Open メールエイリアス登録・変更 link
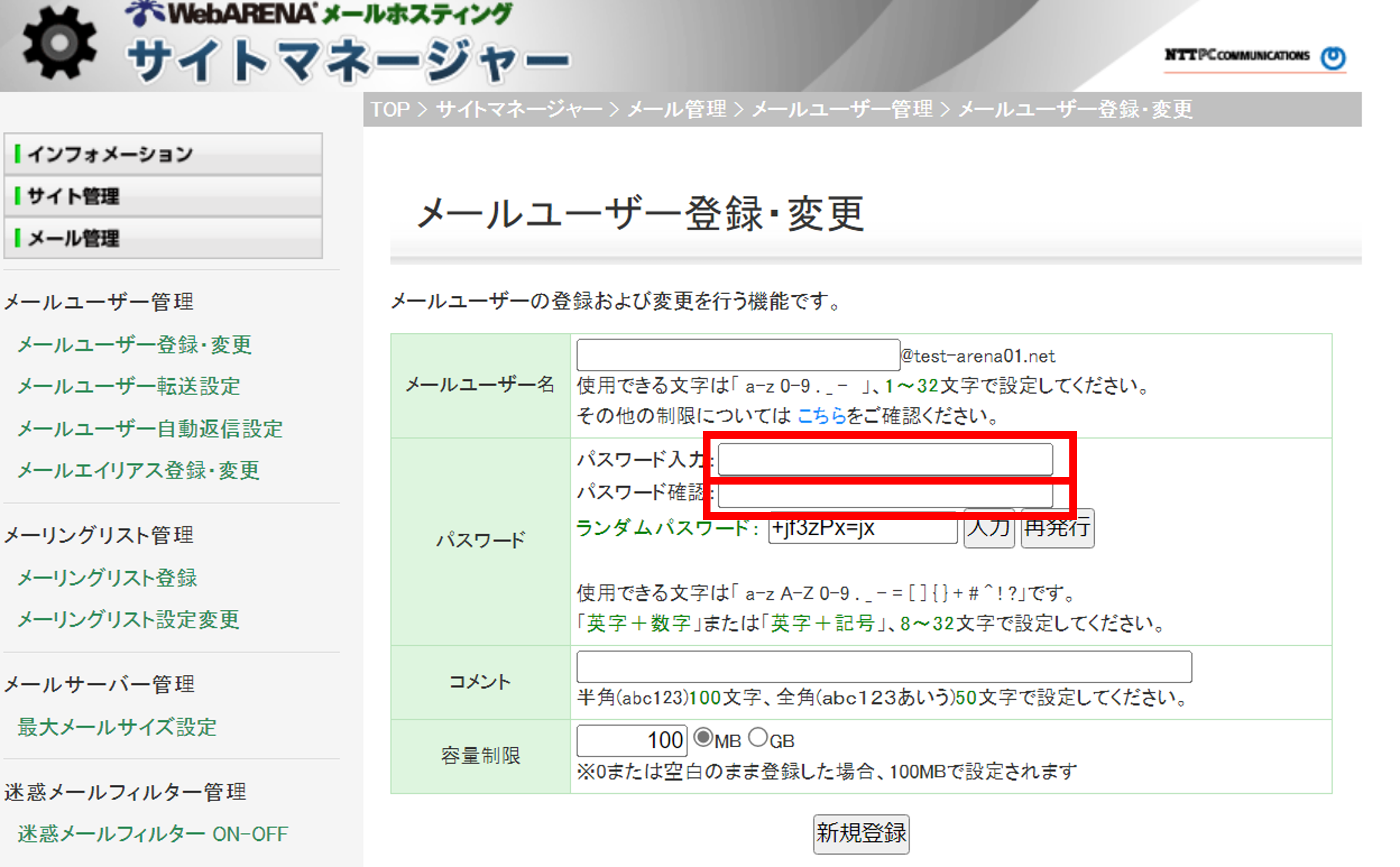 click(138, 471)
